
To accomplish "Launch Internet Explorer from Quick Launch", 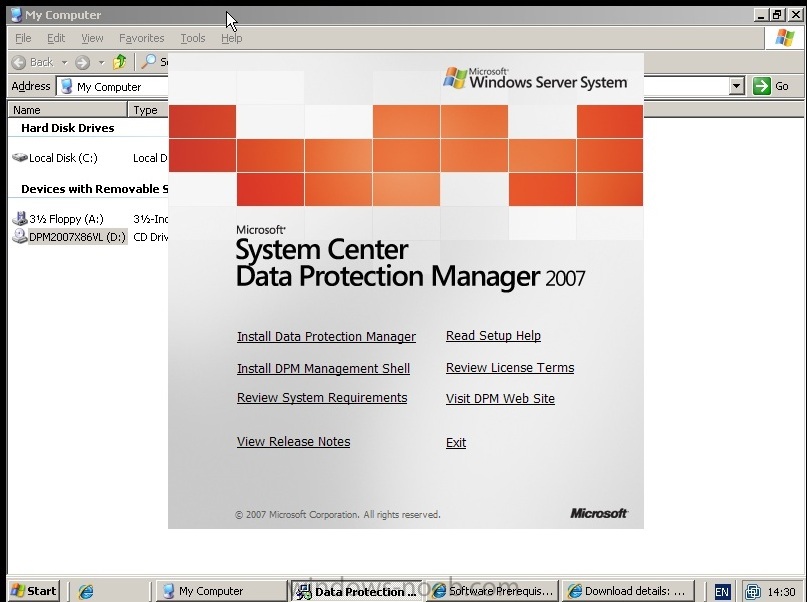I will coord(85,591).
